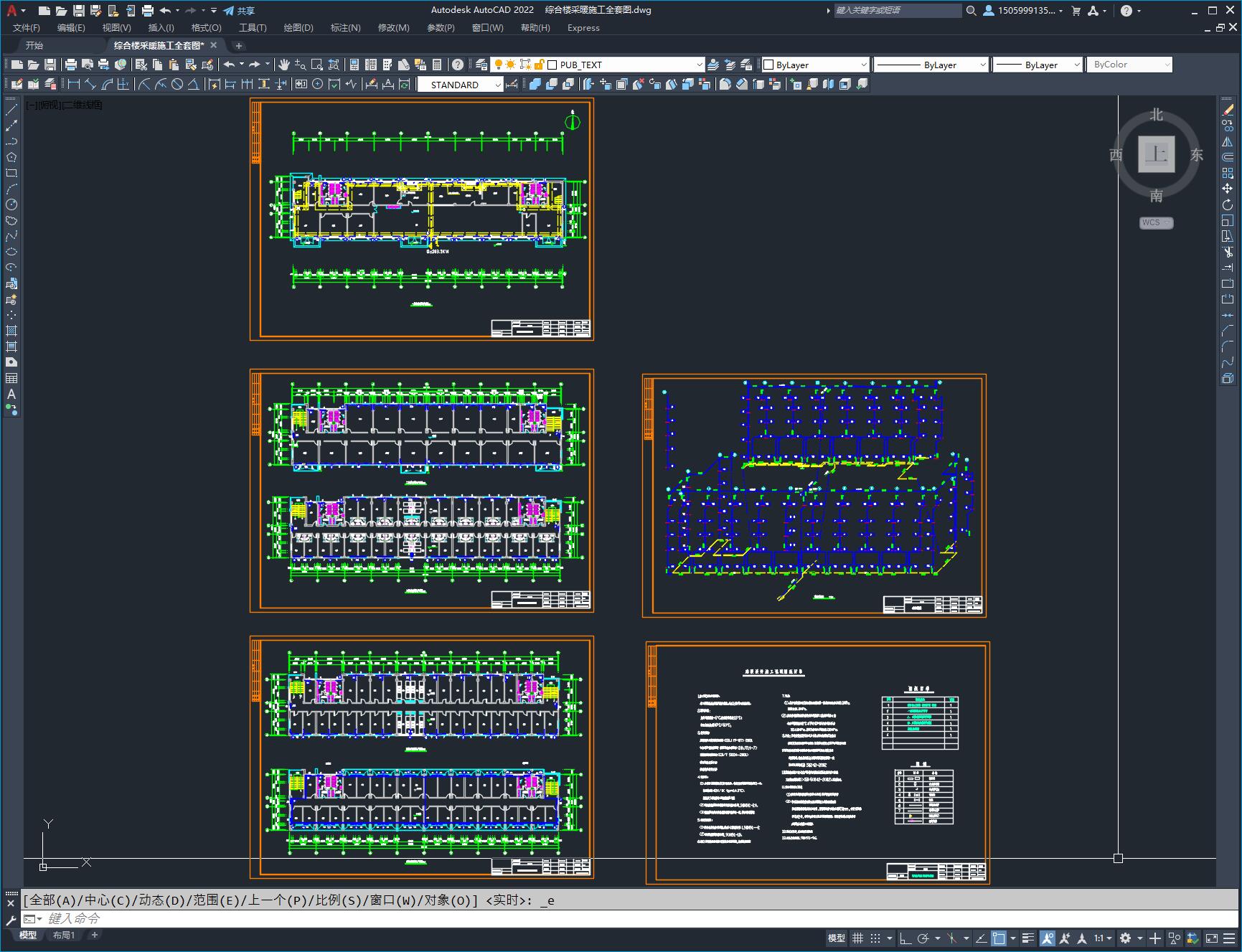Image resolution: width=1242 pixels, height=952 pixels.
Task: Select the Polygon draw tool
Action: pos(11,157)
